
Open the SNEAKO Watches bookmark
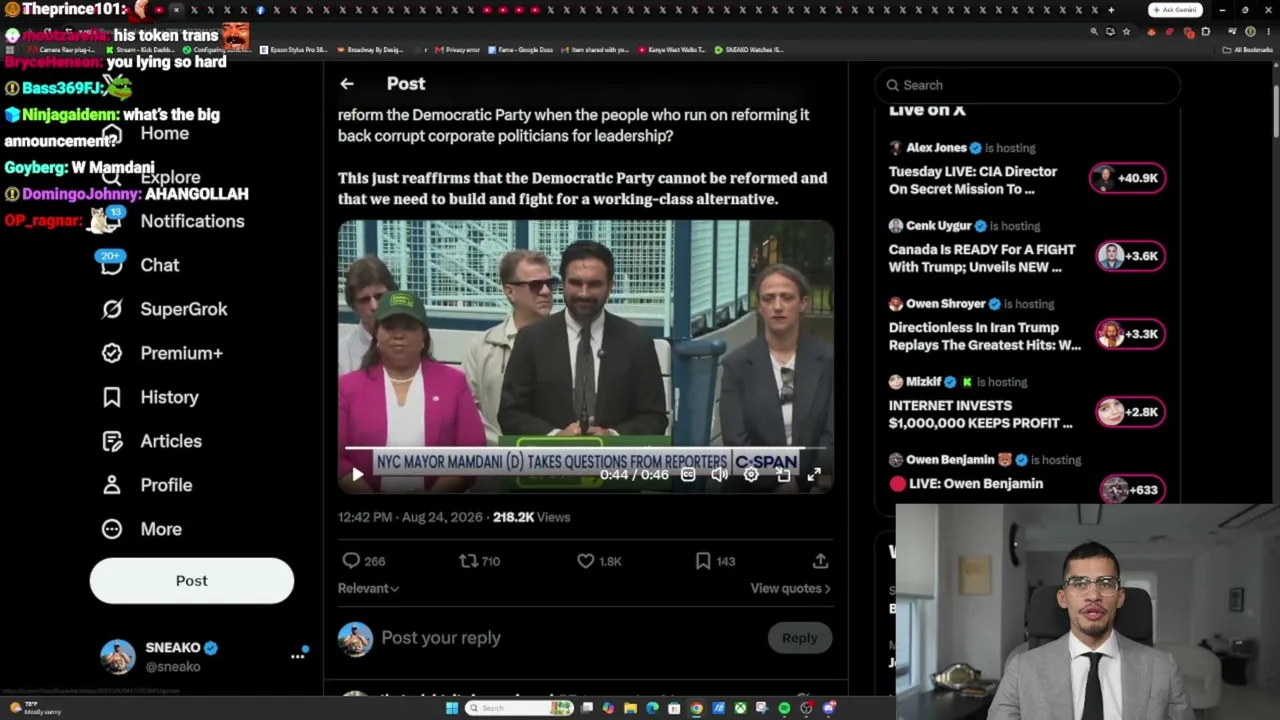[x=749, y=49]
